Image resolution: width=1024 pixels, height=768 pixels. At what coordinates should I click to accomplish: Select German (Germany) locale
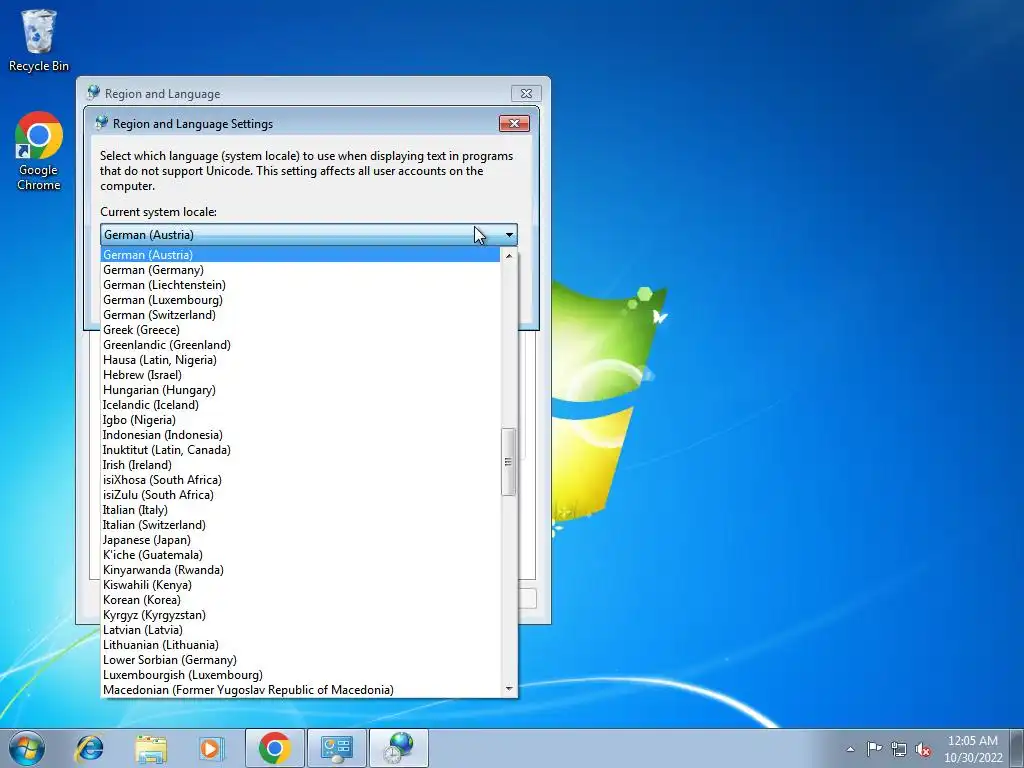coord(300,270)
